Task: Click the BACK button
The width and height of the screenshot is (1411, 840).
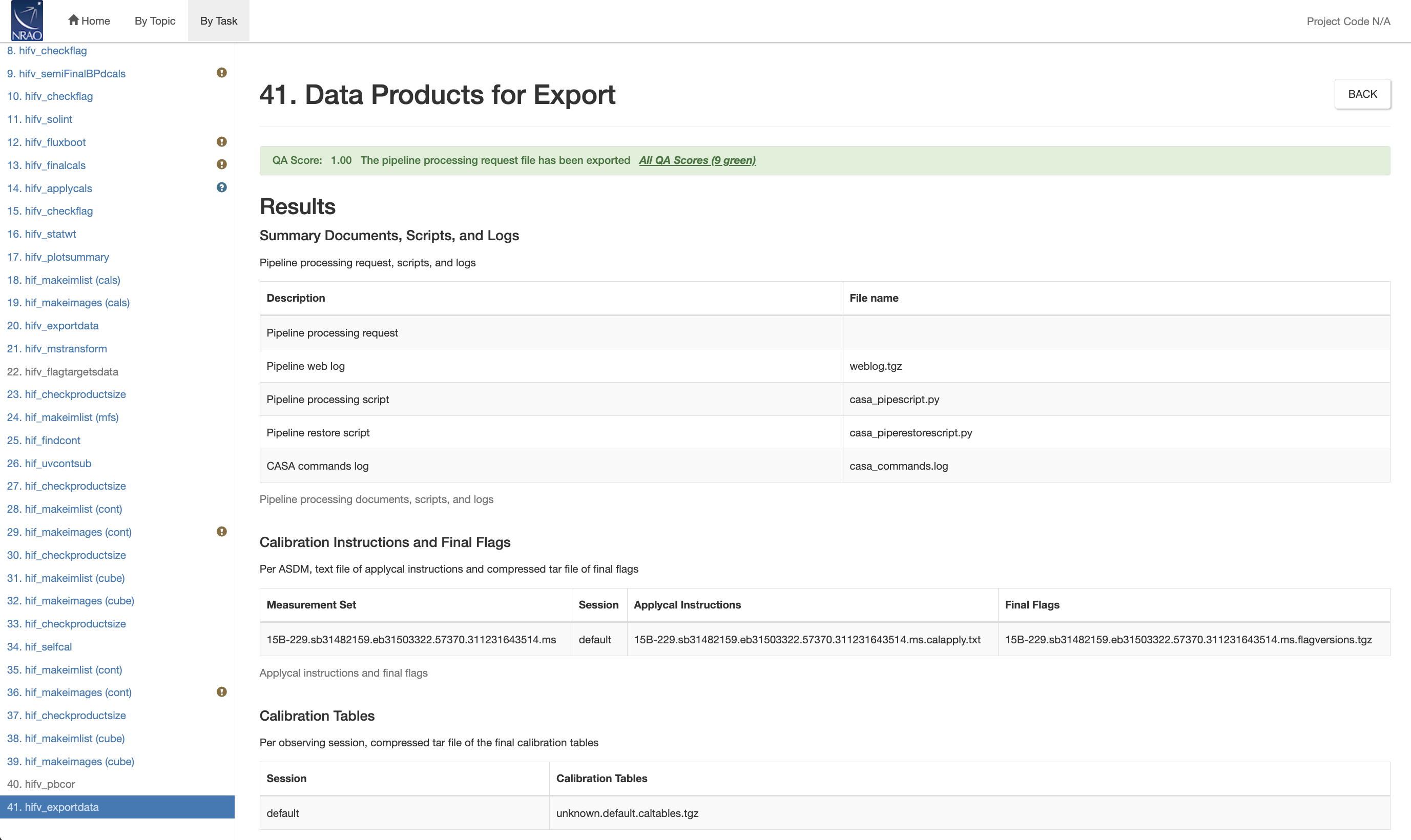Action: [x=1362, y=94]
